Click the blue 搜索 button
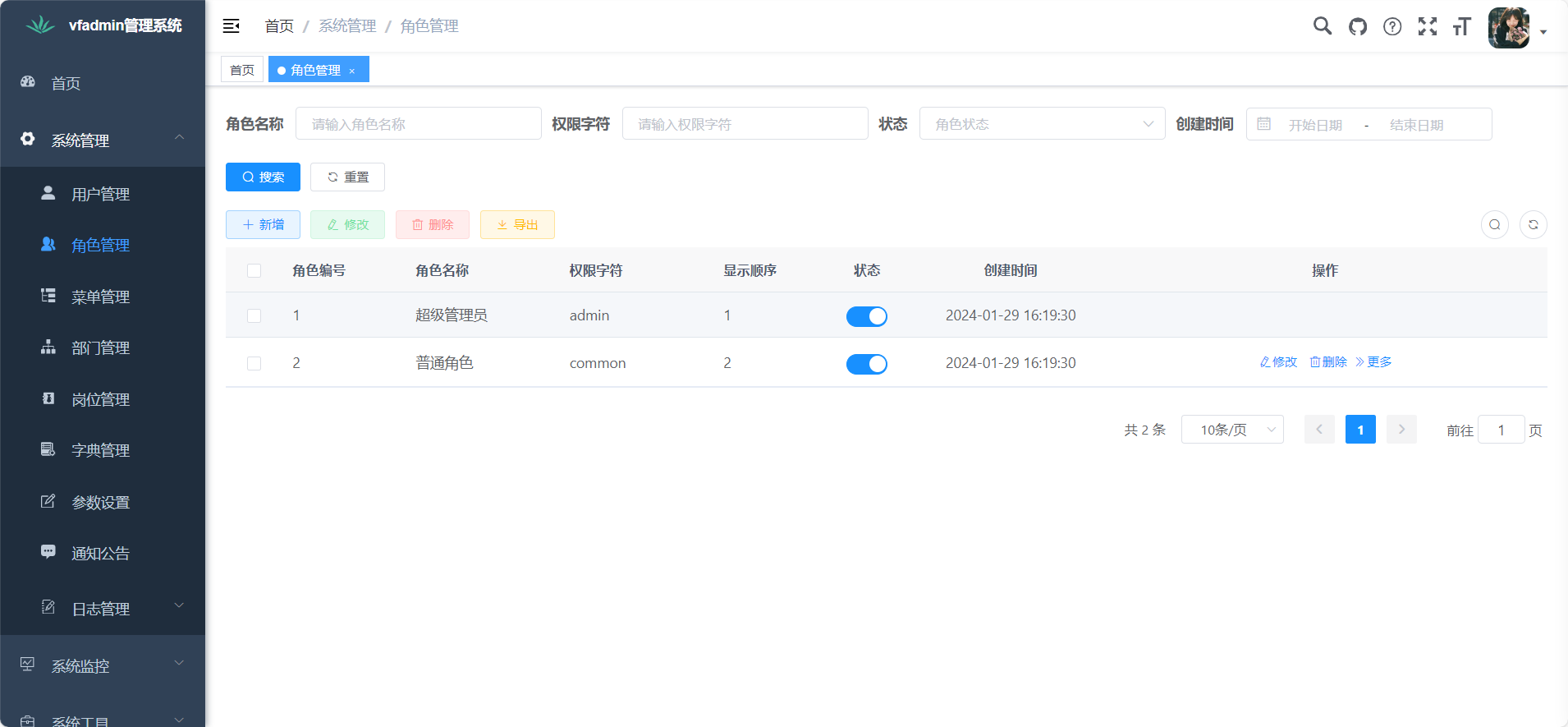This screenshot has width=1568, height=727. coord(263,177)
